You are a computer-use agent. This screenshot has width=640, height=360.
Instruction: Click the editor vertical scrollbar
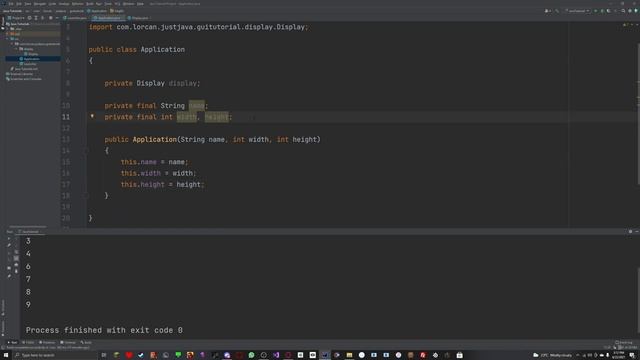[638, 114]
